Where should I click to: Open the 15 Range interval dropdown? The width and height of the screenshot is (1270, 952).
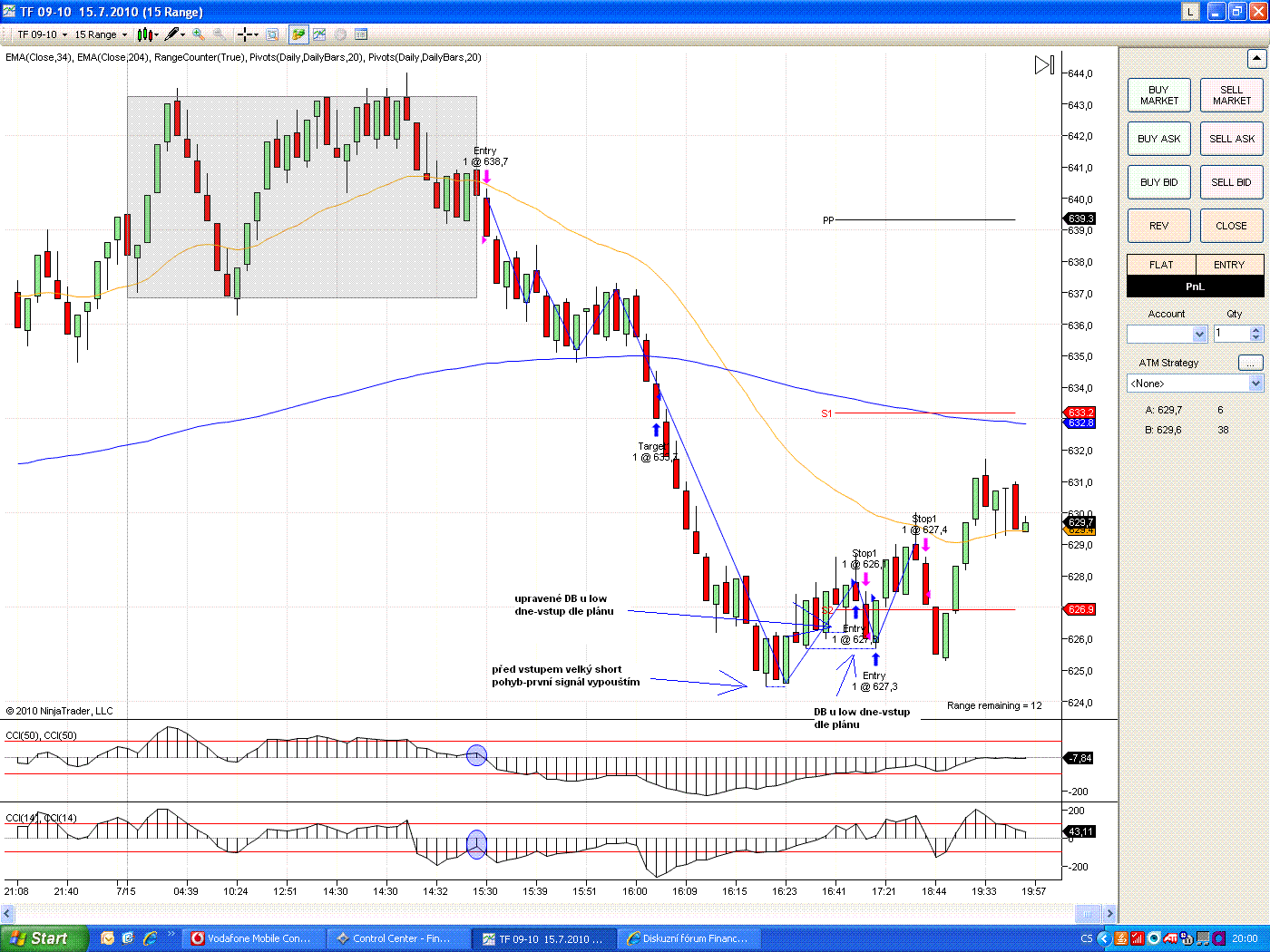pos(101,34)
